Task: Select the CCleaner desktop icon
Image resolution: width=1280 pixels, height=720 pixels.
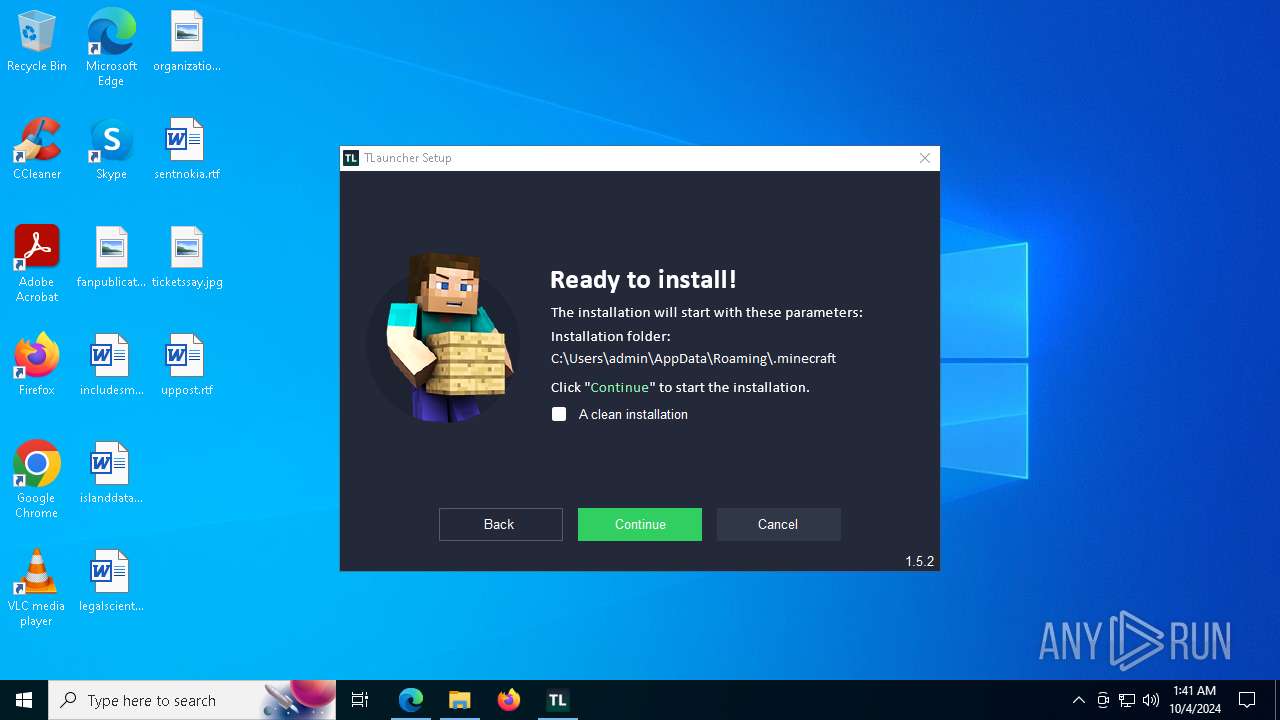Action: click(x=37, y=150)
